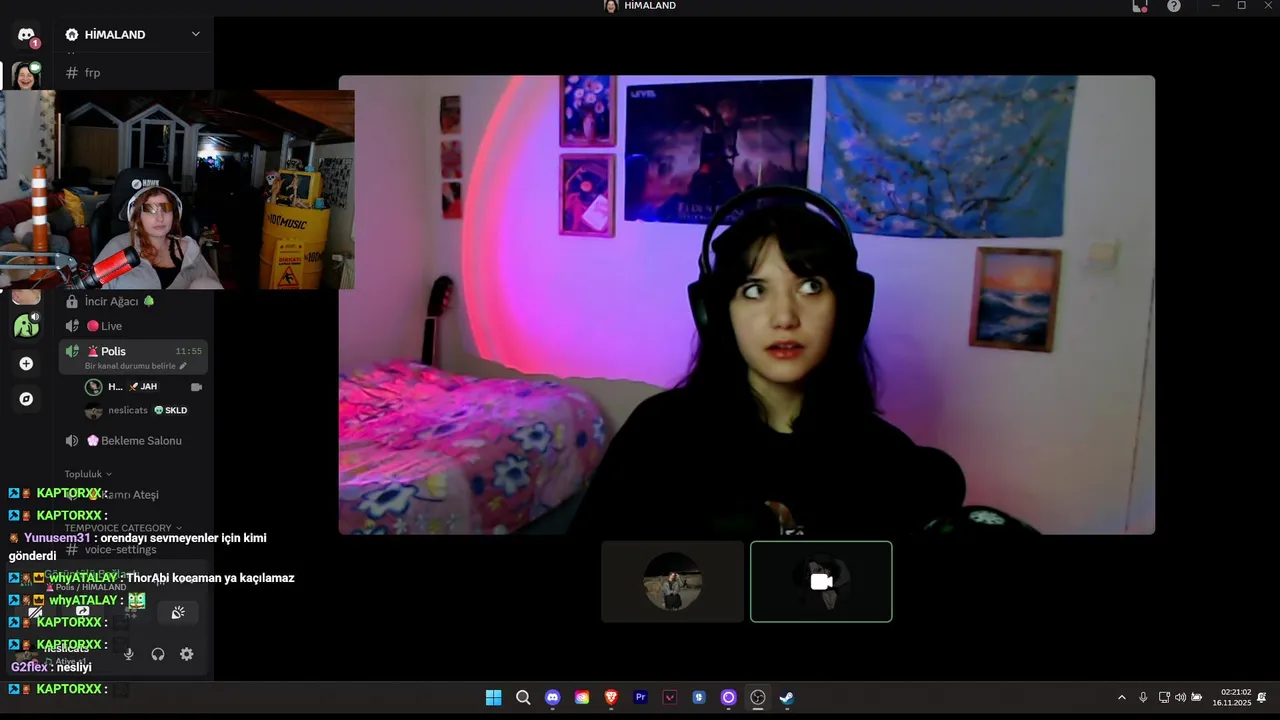Expand the HİMALAND server menu chevron
The image size is (1280, 720).
coord(196,34)
